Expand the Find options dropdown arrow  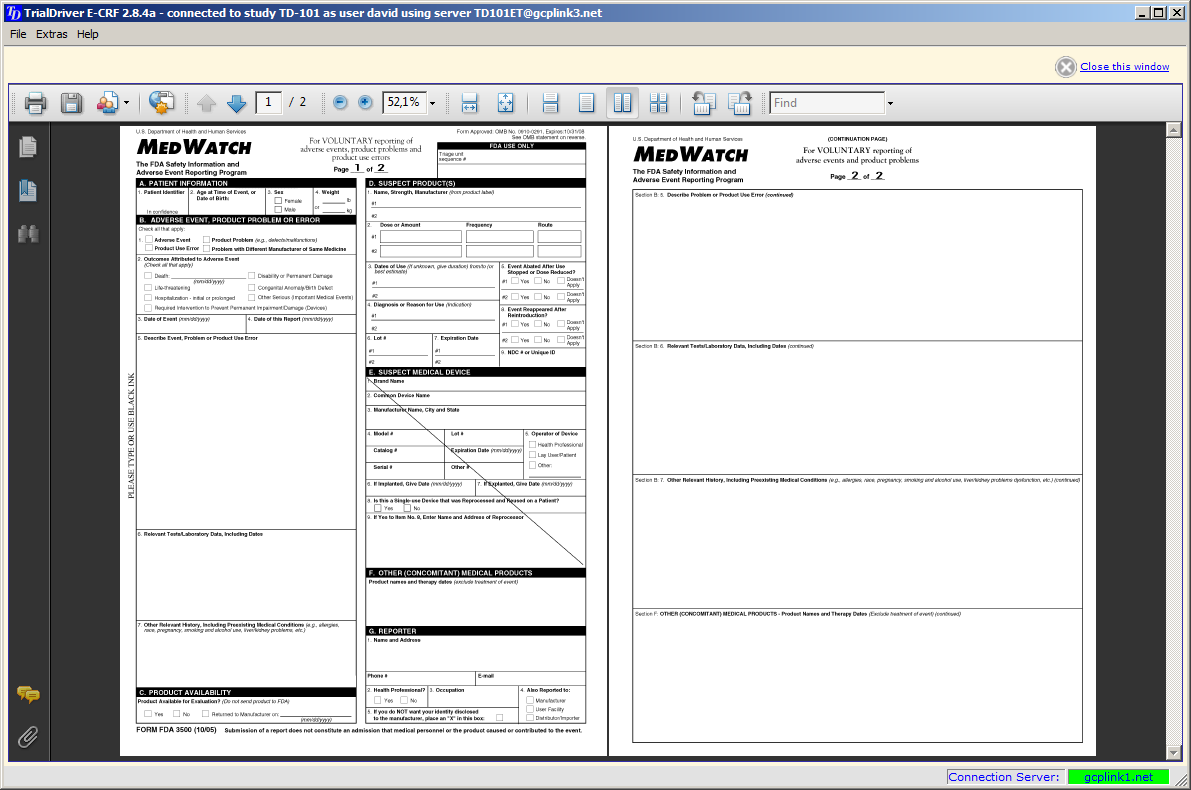tap(889, 103)
